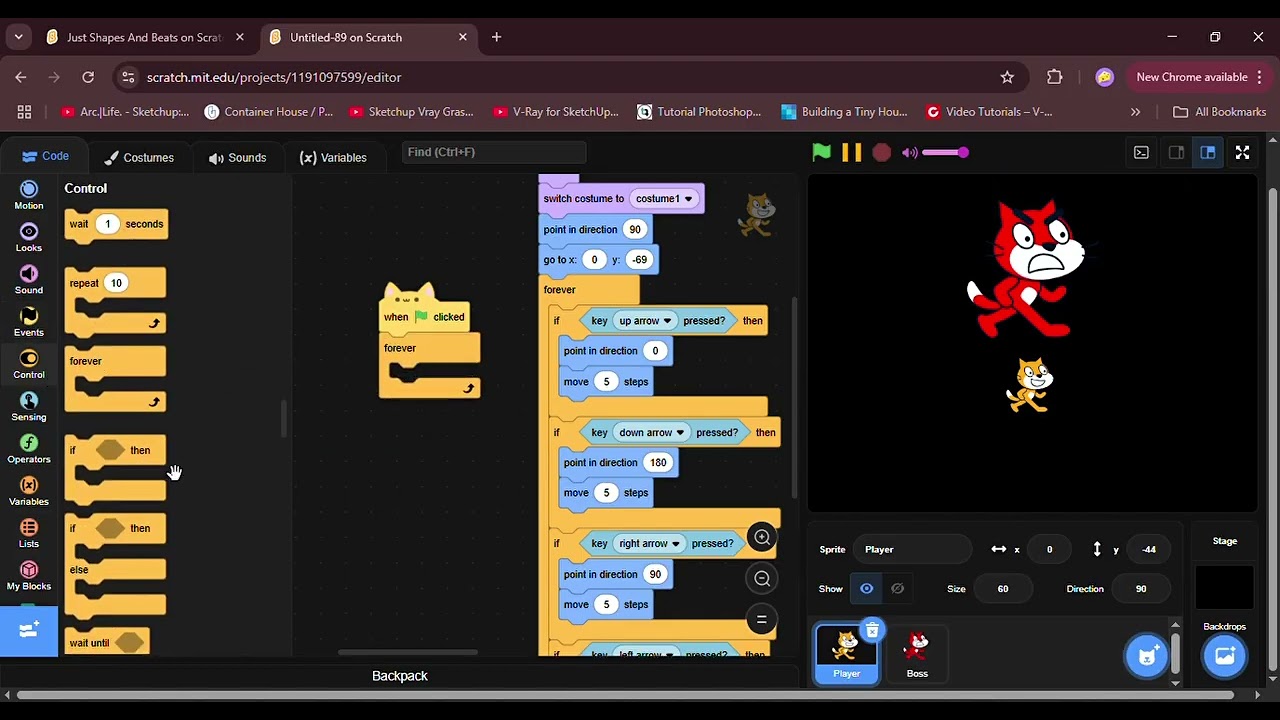
Task: Select the Control block category
Action: [x=29, y=364]
